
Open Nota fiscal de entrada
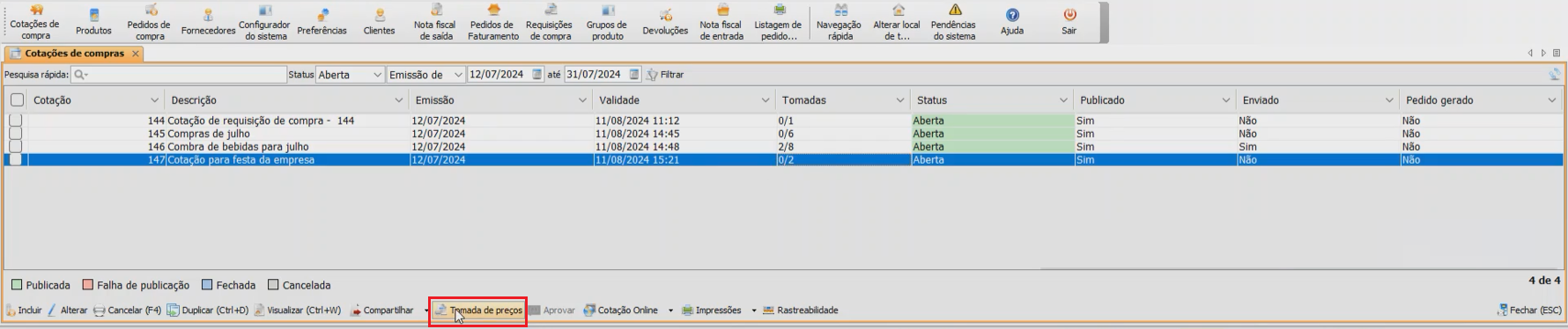tap(721, 22)
